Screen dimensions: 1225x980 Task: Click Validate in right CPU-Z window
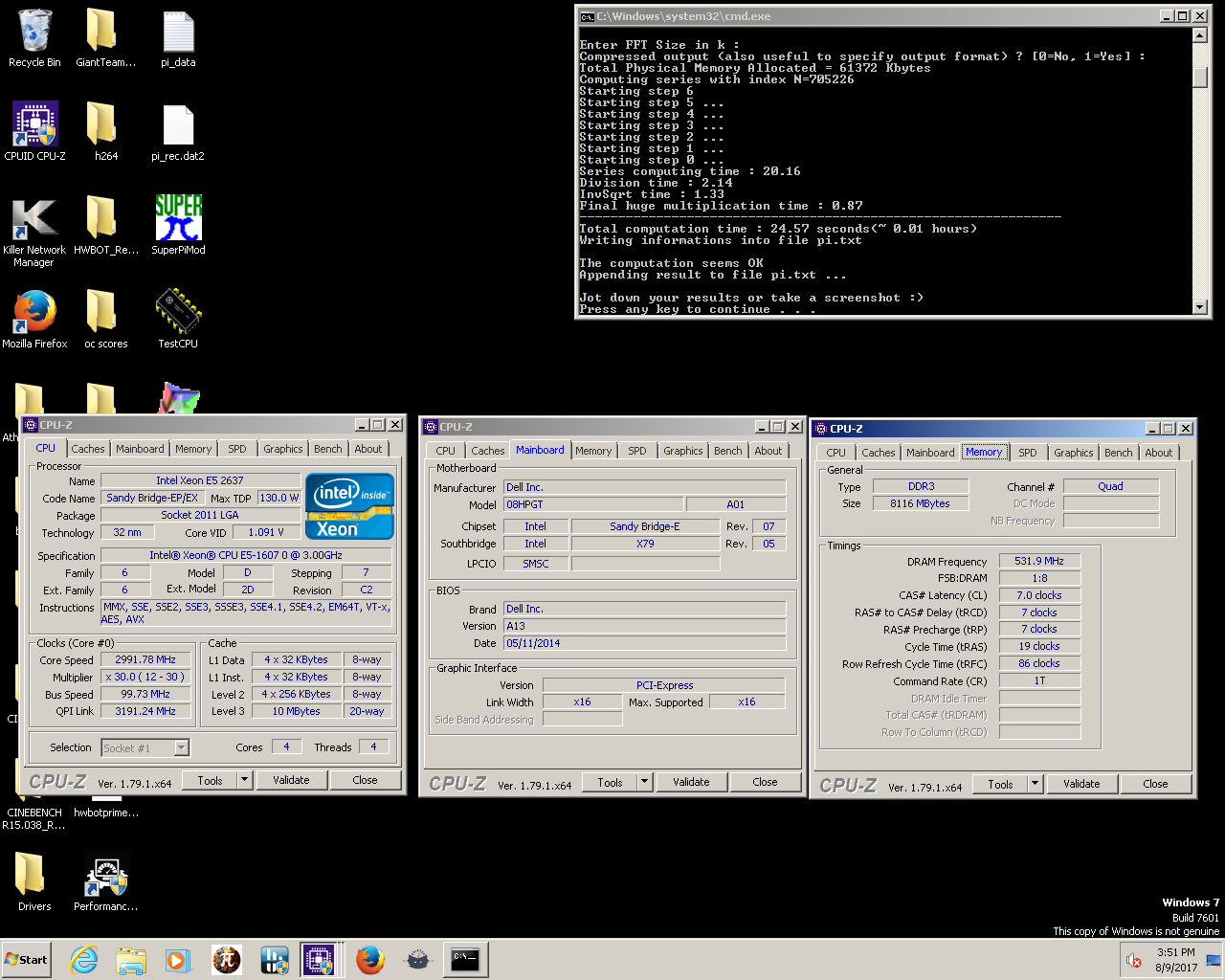tap(1081, 784)
